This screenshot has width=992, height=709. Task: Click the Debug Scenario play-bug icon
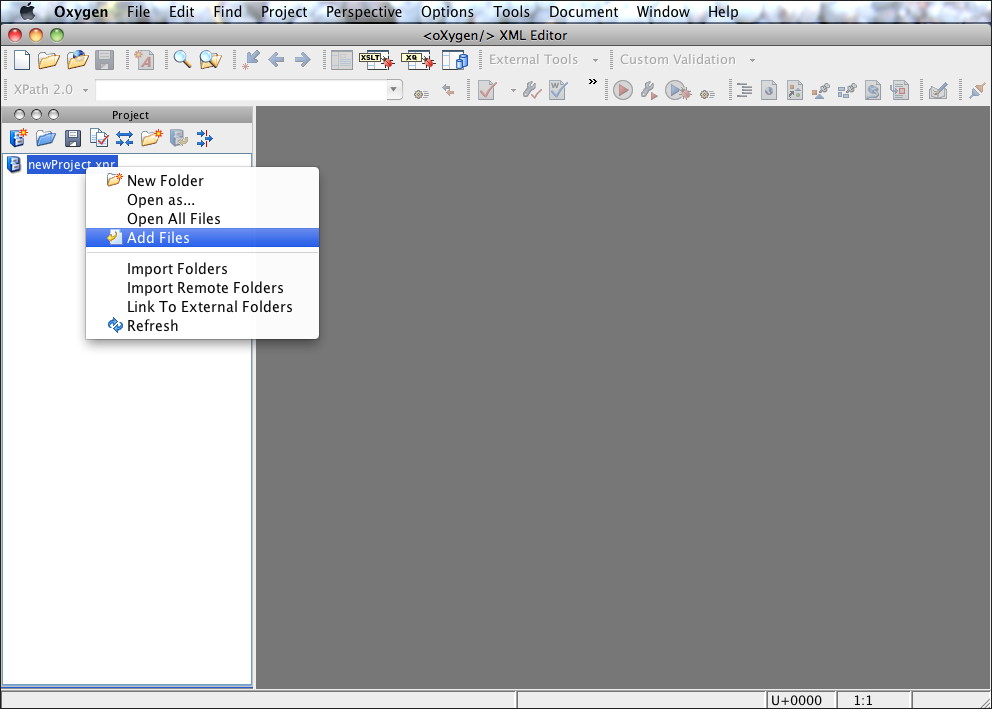(678, 90)
